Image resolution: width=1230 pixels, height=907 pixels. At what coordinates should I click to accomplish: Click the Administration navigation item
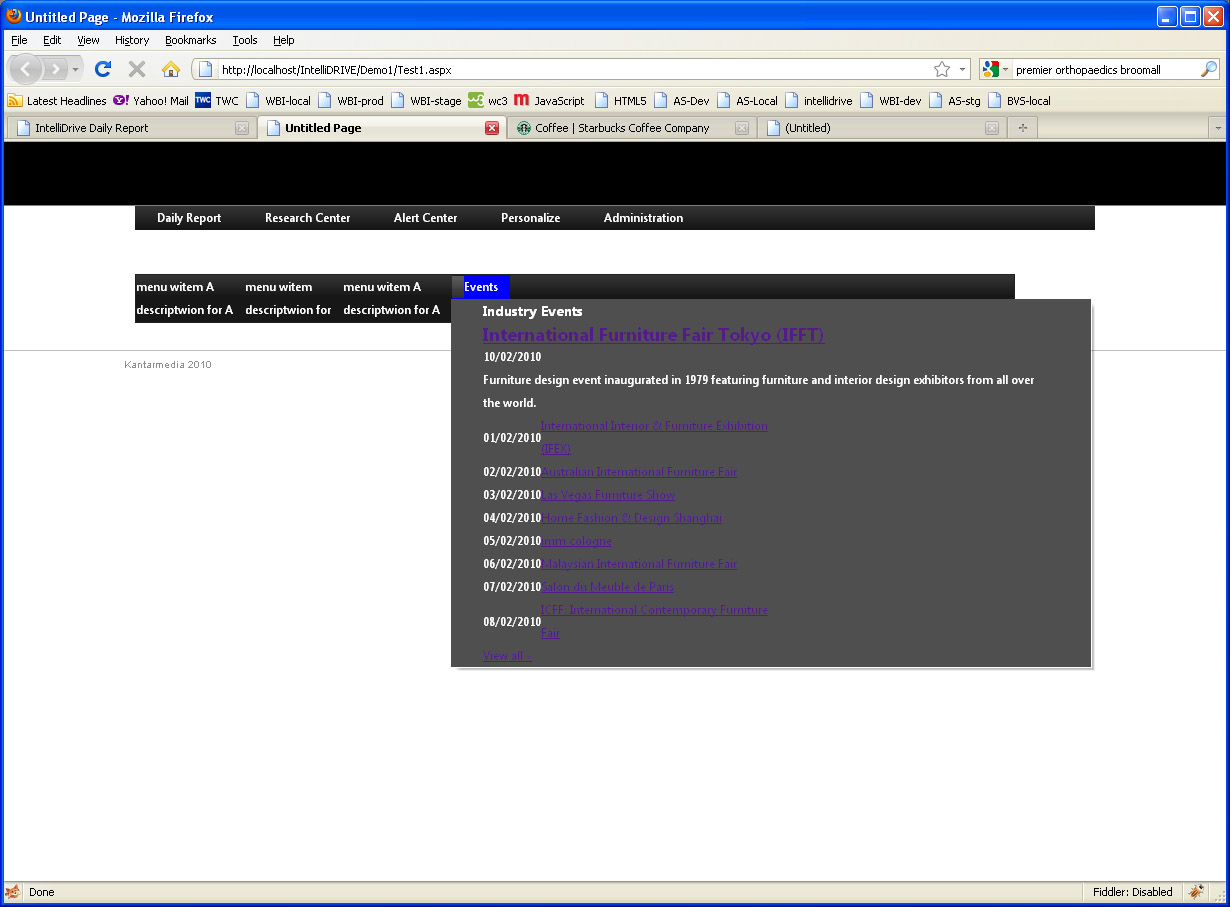[643, 218]
